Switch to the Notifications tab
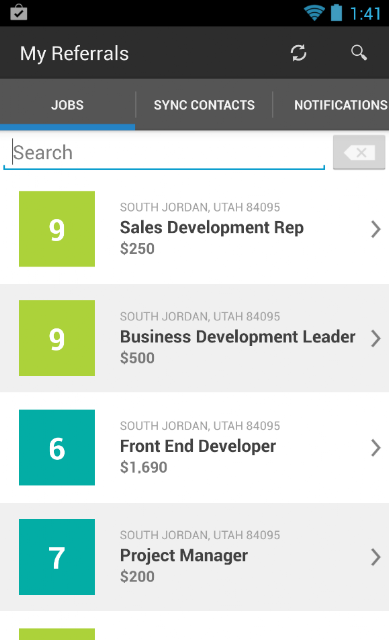The image size is (389, 640). coord(340,105)
